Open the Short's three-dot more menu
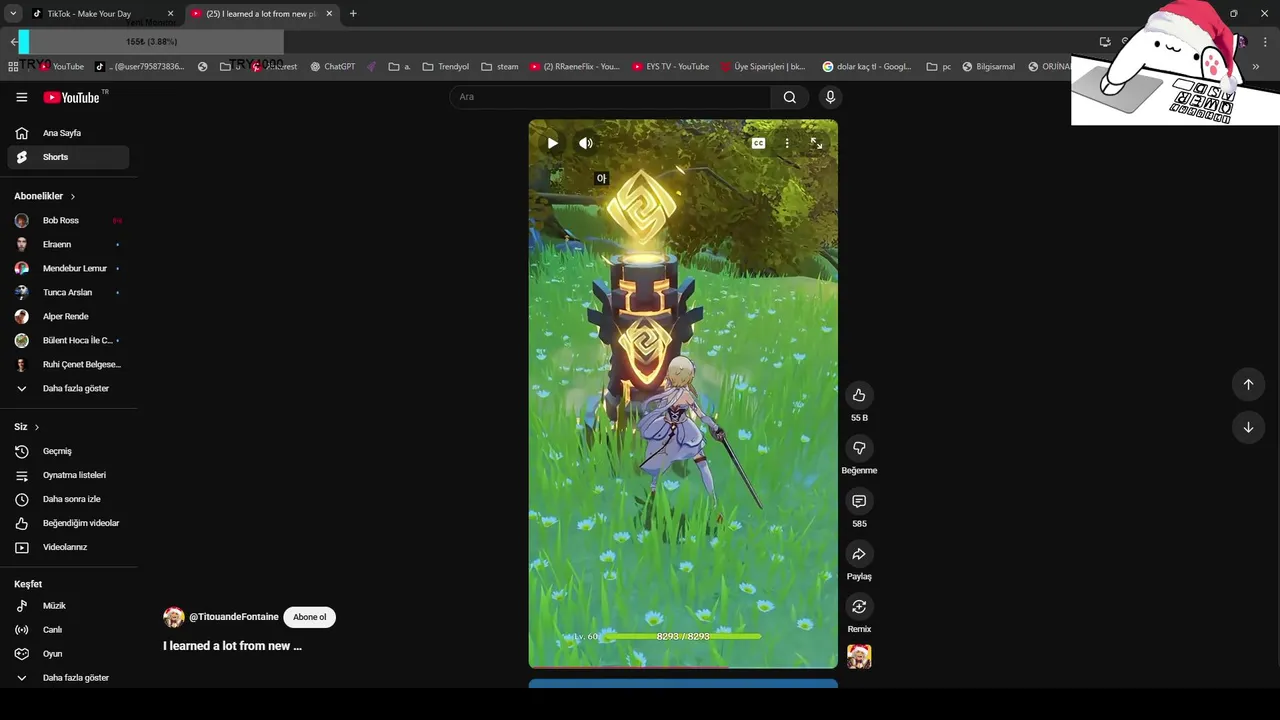Image resolution: width=1280 pixels, height=720 pixels. (x=787, y=143)
